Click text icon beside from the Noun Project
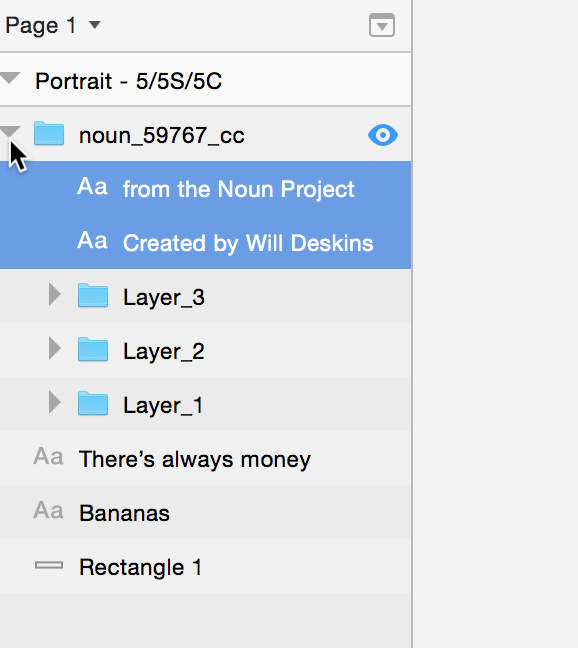Image resolution: width=578 pixels, height=648 pixels. (93, 187)
